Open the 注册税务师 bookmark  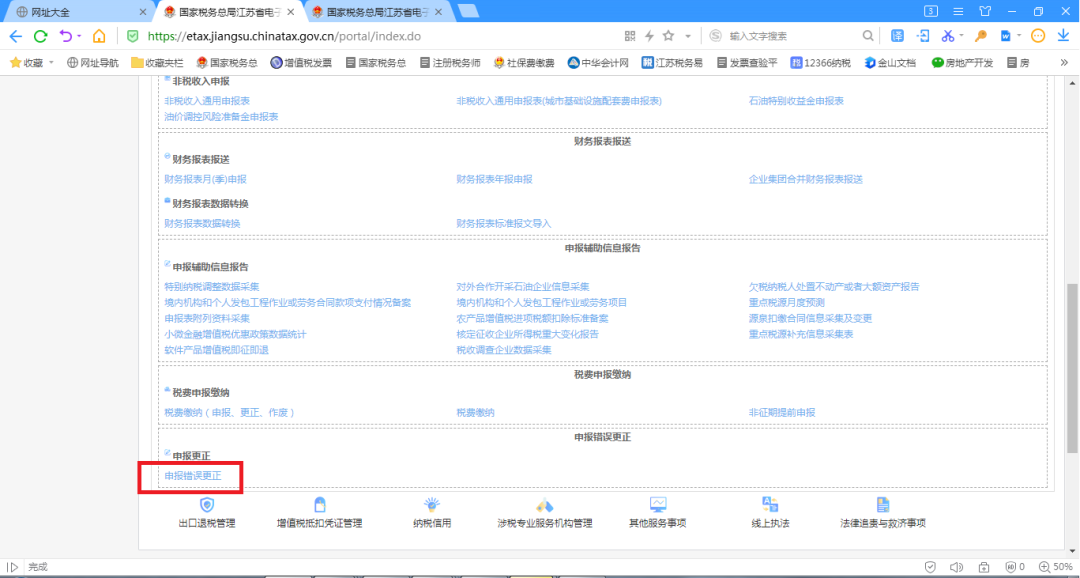click(x=450, y=63)
